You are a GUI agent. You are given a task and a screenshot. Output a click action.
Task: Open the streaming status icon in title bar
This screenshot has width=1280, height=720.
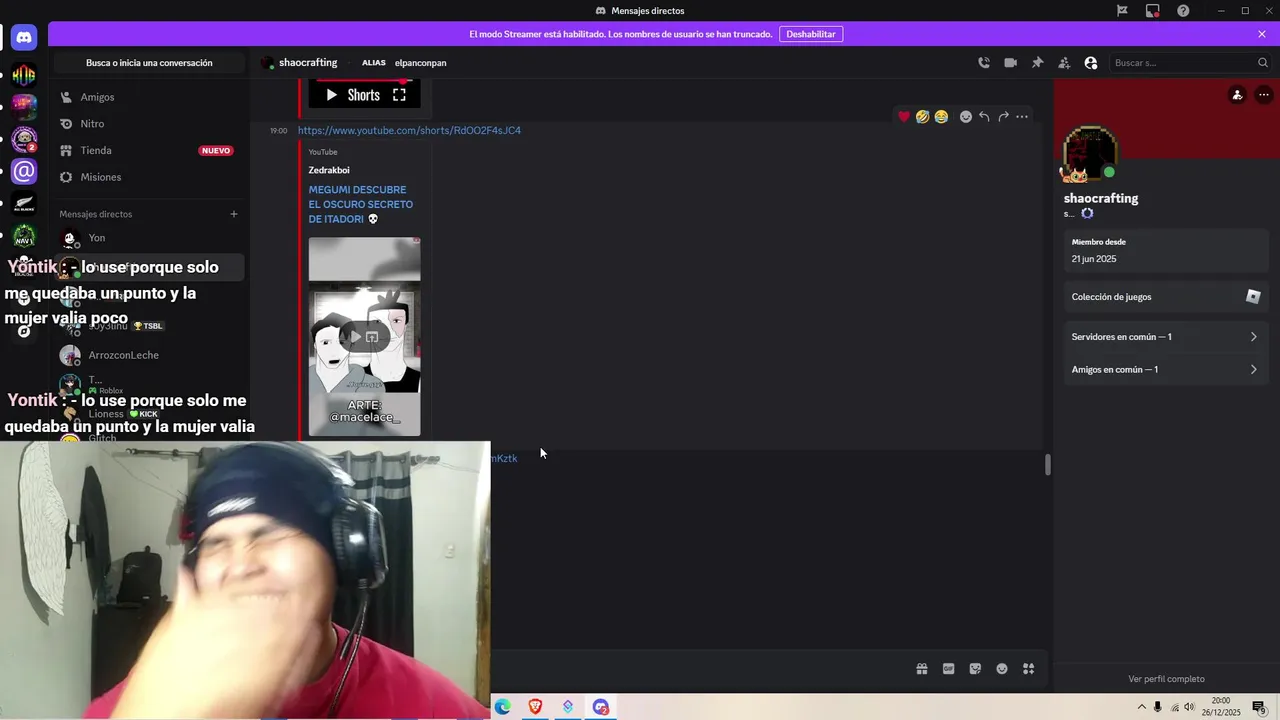pos(1153,11)
